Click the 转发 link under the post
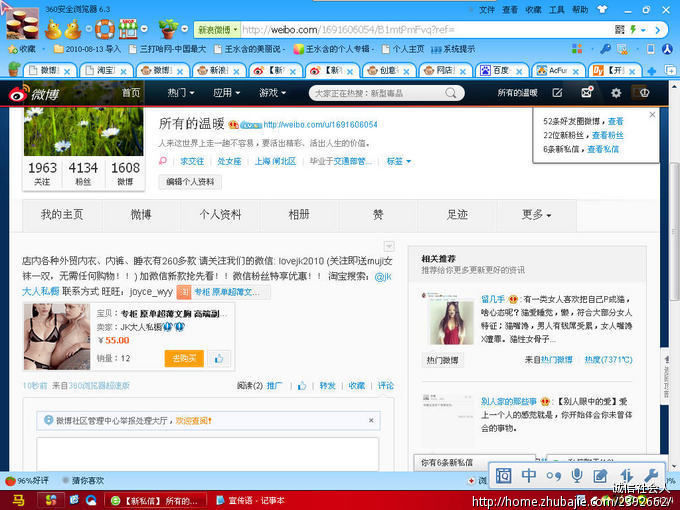The height and width of the screenshot is (510, 680). [327, 386]
